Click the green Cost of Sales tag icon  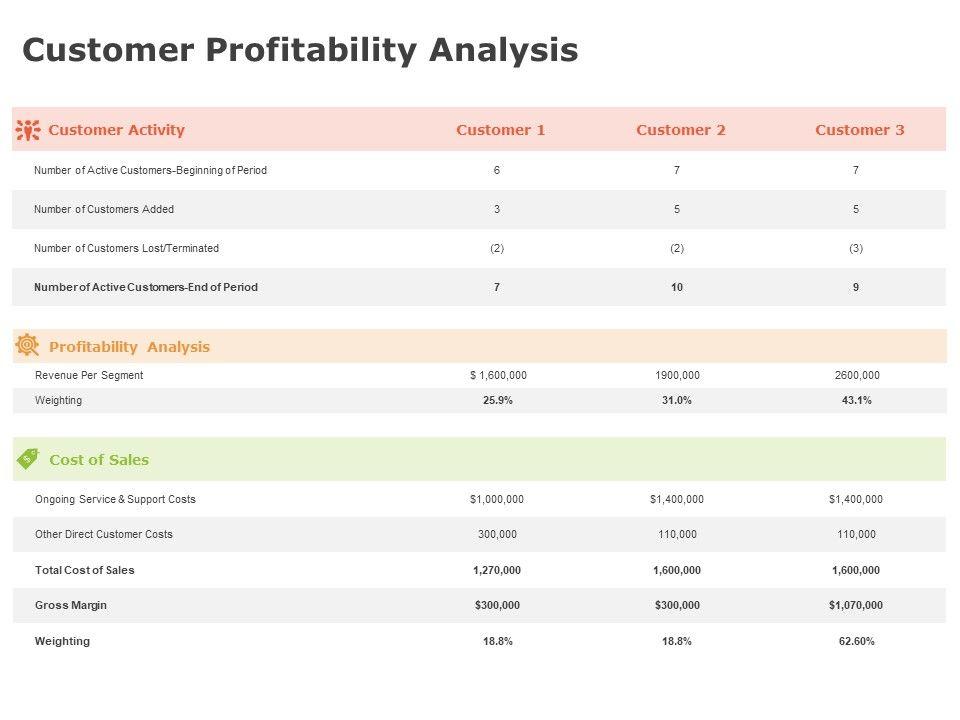pos(28,459)
